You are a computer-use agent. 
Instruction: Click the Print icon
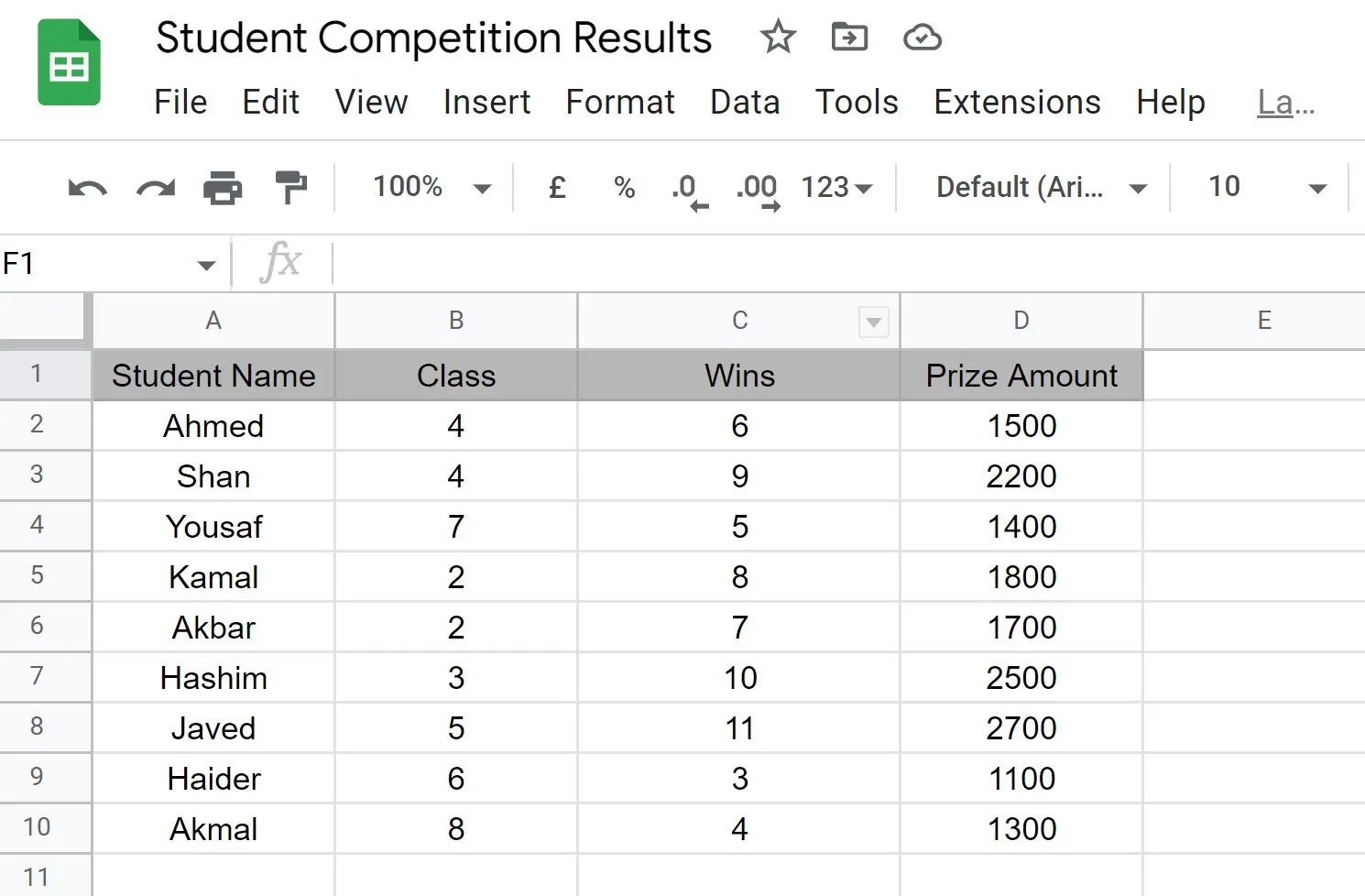[223, 189]
